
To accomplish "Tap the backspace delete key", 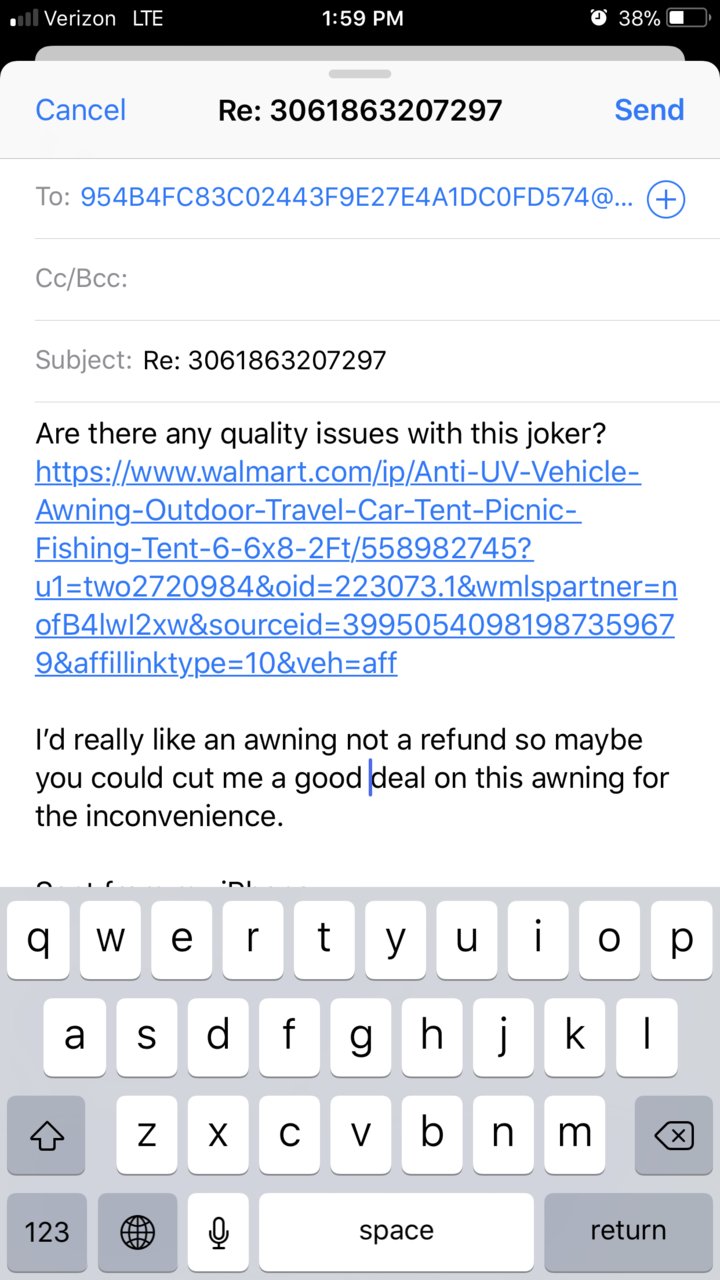I will coord(674,1135).
